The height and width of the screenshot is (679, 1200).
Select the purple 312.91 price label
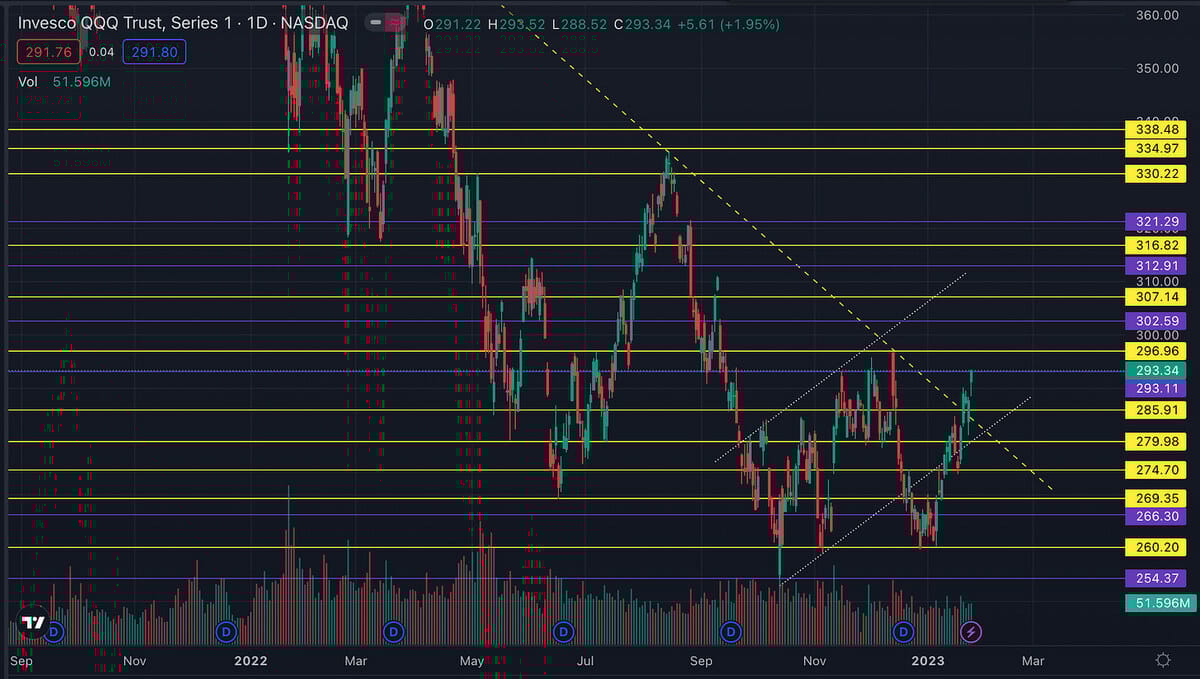(x=1158, y=266)
